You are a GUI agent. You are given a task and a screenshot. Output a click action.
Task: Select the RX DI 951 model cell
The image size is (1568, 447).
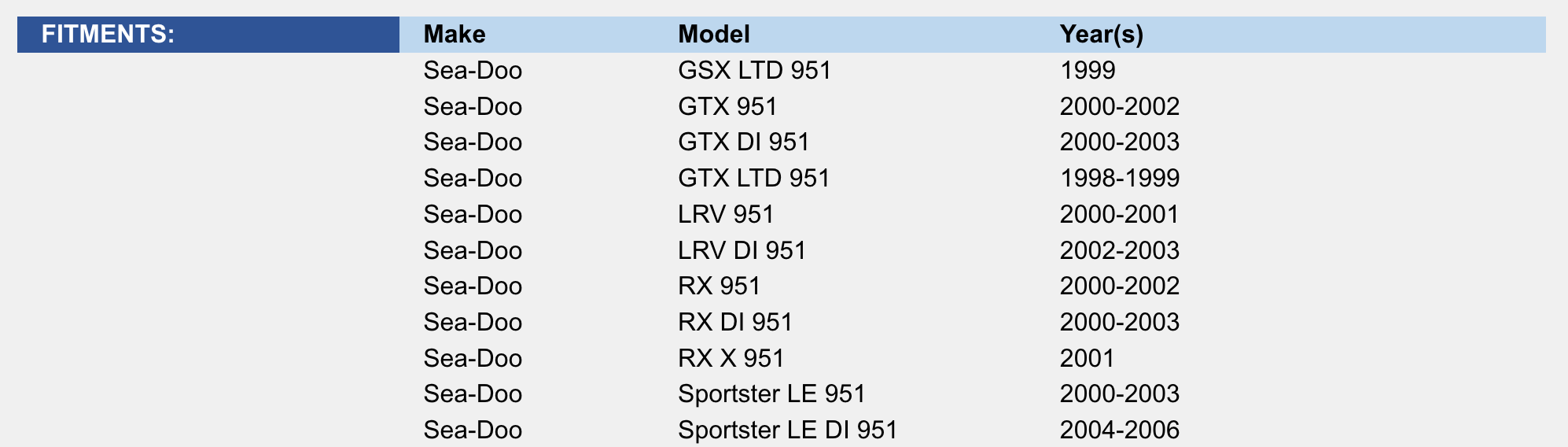click(x=734, y=323)
